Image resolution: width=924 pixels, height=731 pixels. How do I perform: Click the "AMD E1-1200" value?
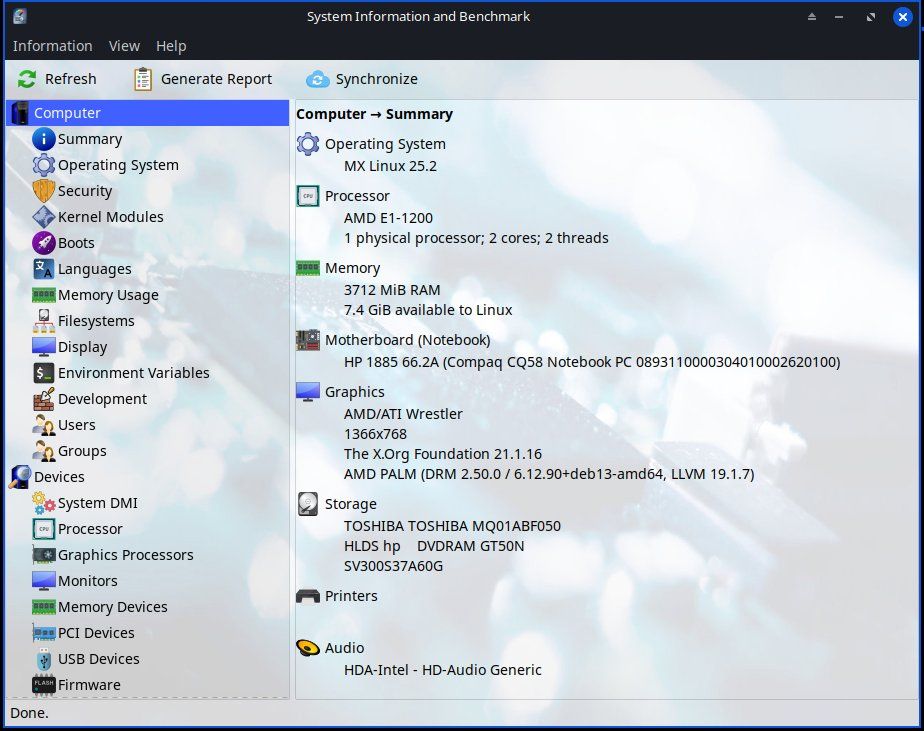pyautogui.click(x=388, y=218)
